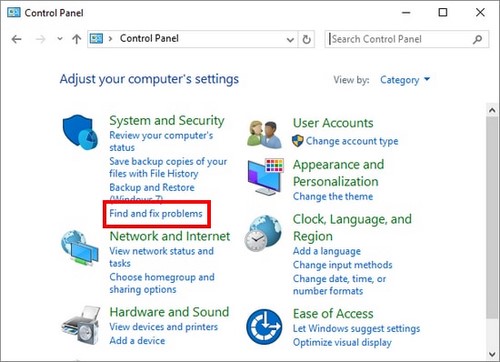Open Choose homegroup and sharing options
The image size is (500, 362).
click(x=162, y=283)
